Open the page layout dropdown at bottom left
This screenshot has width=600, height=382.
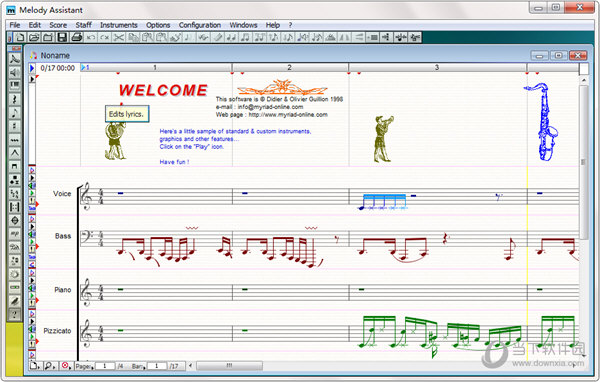click(35, 366)
